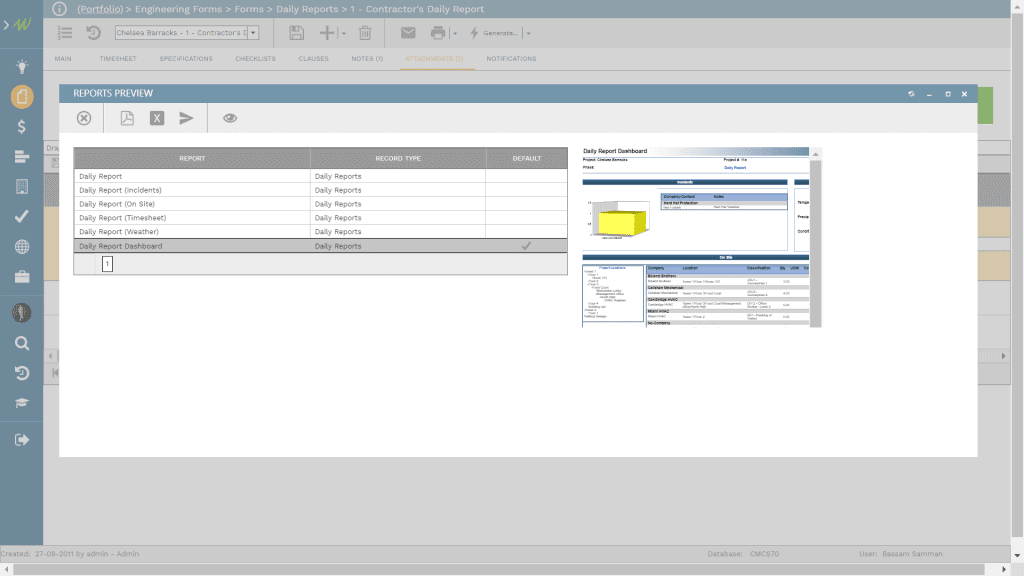Viewport: 1024px width, 576px height.
Task: Open the globe sidebar icon
Action: pos(22,247)
